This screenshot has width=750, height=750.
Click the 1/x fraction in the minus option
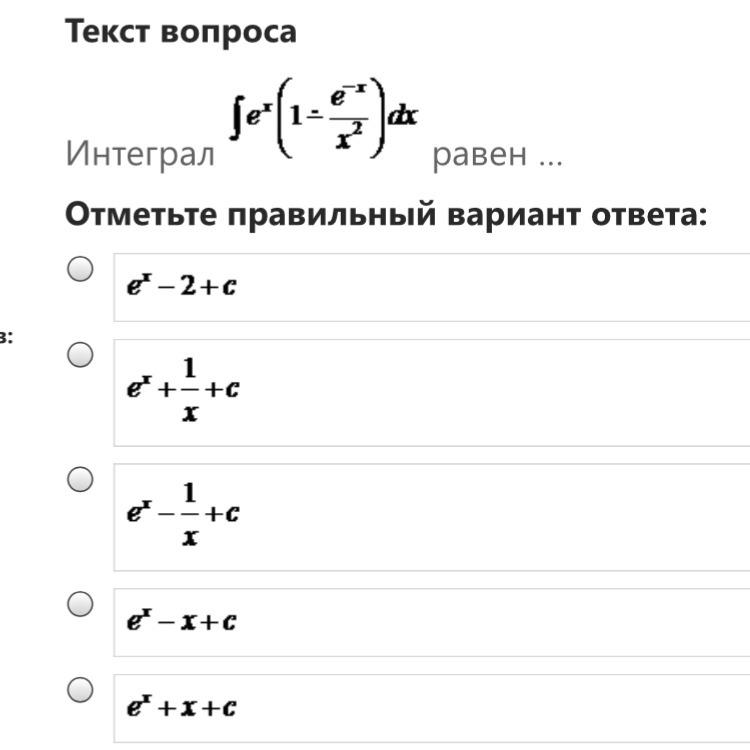tap(190, 514)
